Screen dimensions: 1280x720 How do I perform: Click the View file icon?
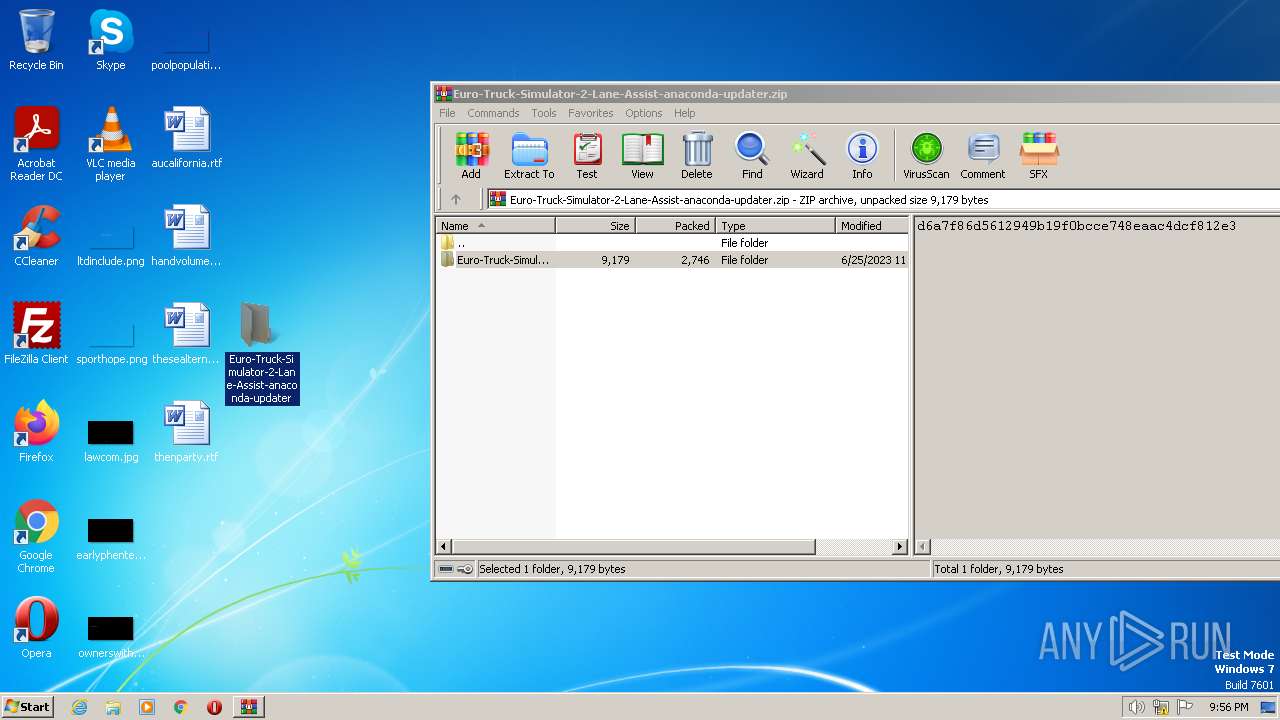[x=642, y=156]
